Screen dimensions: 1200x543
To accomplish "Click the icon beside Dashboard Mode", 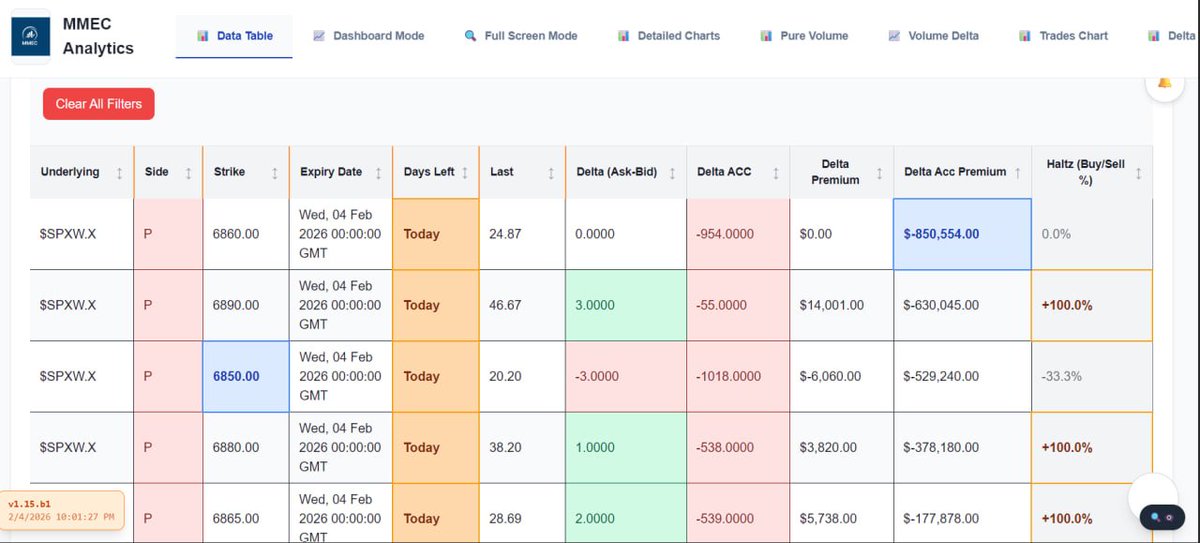I will point(319,36).
